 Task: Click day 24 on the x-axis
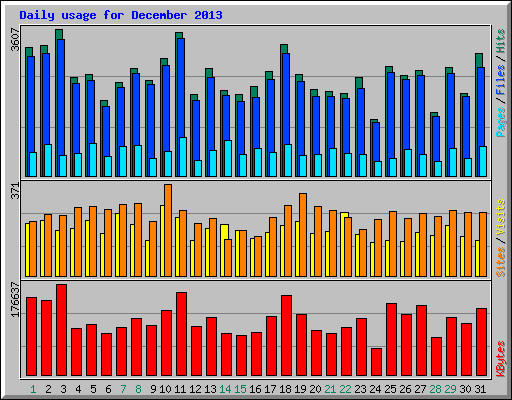375,389
